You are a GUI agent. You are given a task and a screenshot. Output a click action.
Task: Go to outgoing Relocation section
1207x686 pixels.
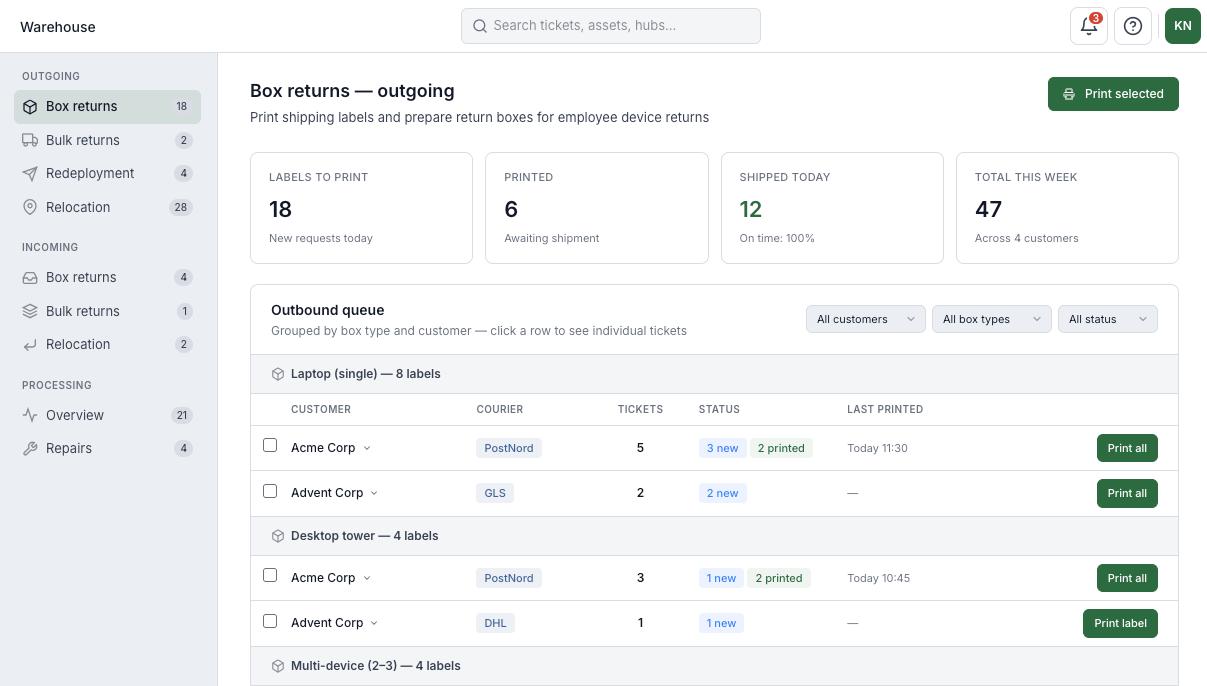(x=78, y=207)
